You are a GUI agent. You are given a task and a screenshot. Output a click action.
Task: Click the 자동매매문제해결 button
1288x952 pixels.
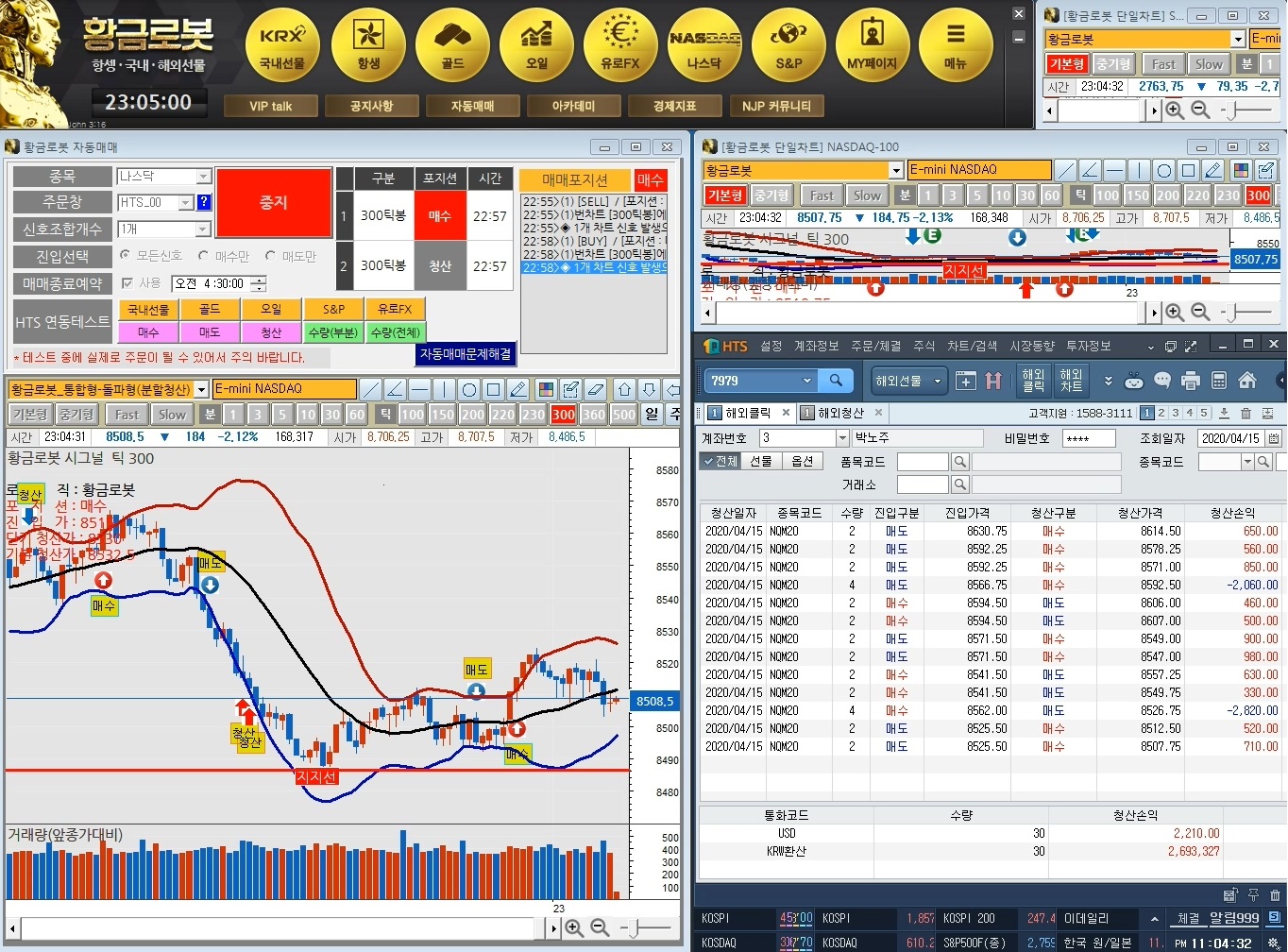(x=466, y=354)
